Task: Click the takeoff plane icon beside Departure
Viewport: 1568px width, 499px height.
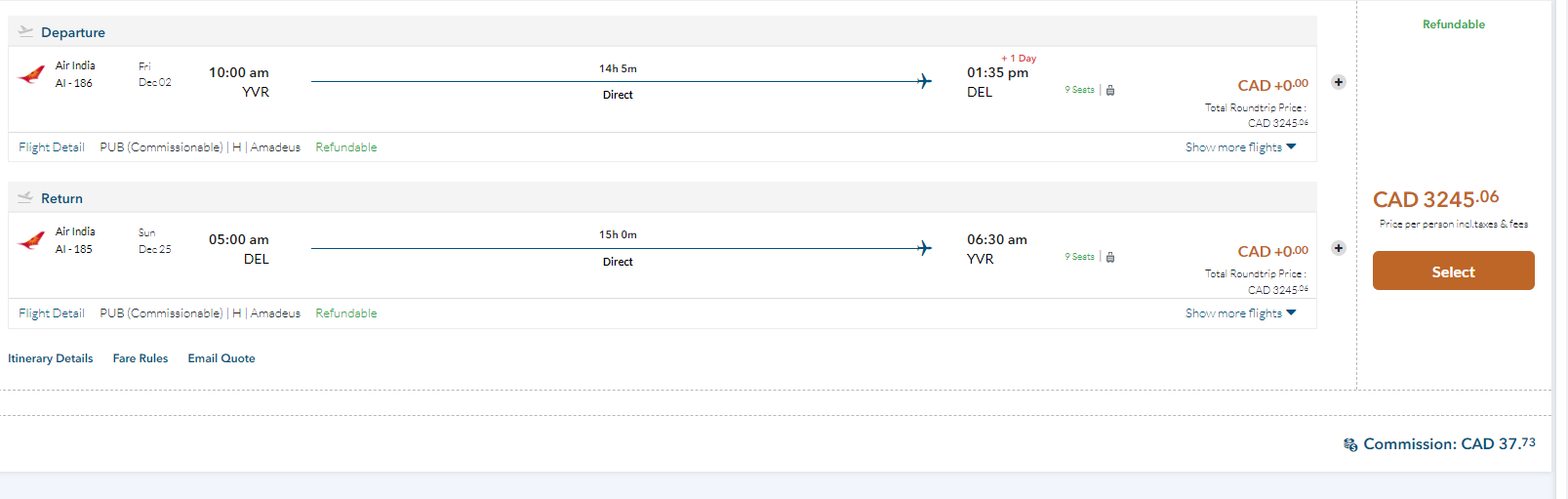Action: click(25, 31)
